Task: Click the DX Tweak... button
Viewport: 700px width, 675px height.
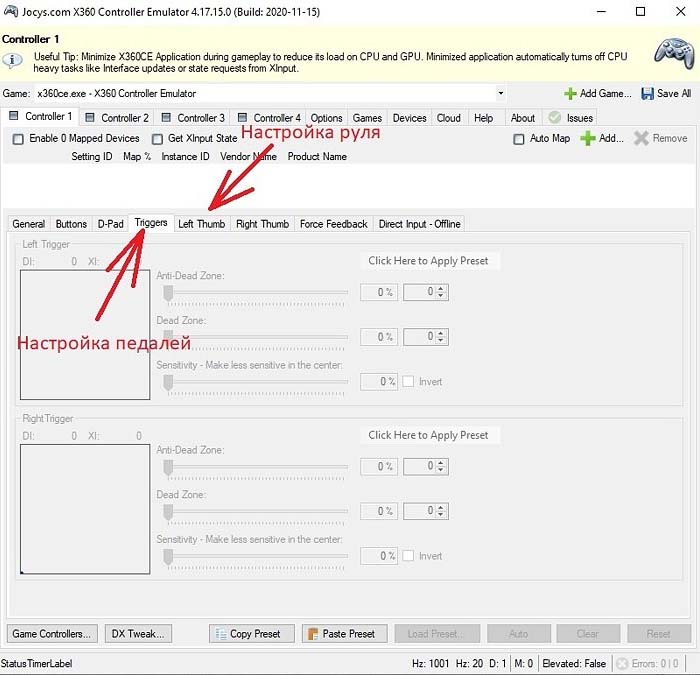Action: (x=138, y=634)
